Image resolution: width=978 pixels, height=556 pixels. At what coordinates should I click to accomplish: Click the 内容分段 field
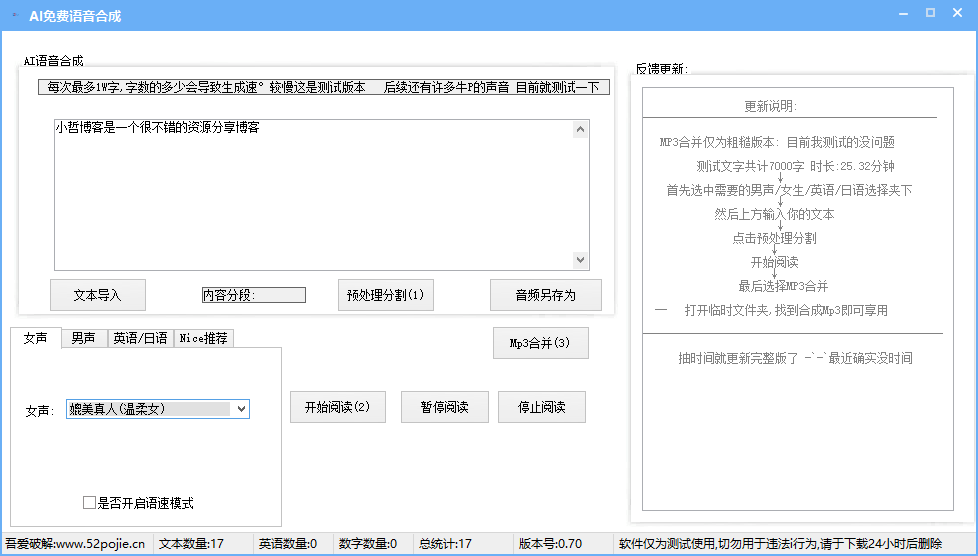pyautogui.click(x=254, y=295)
